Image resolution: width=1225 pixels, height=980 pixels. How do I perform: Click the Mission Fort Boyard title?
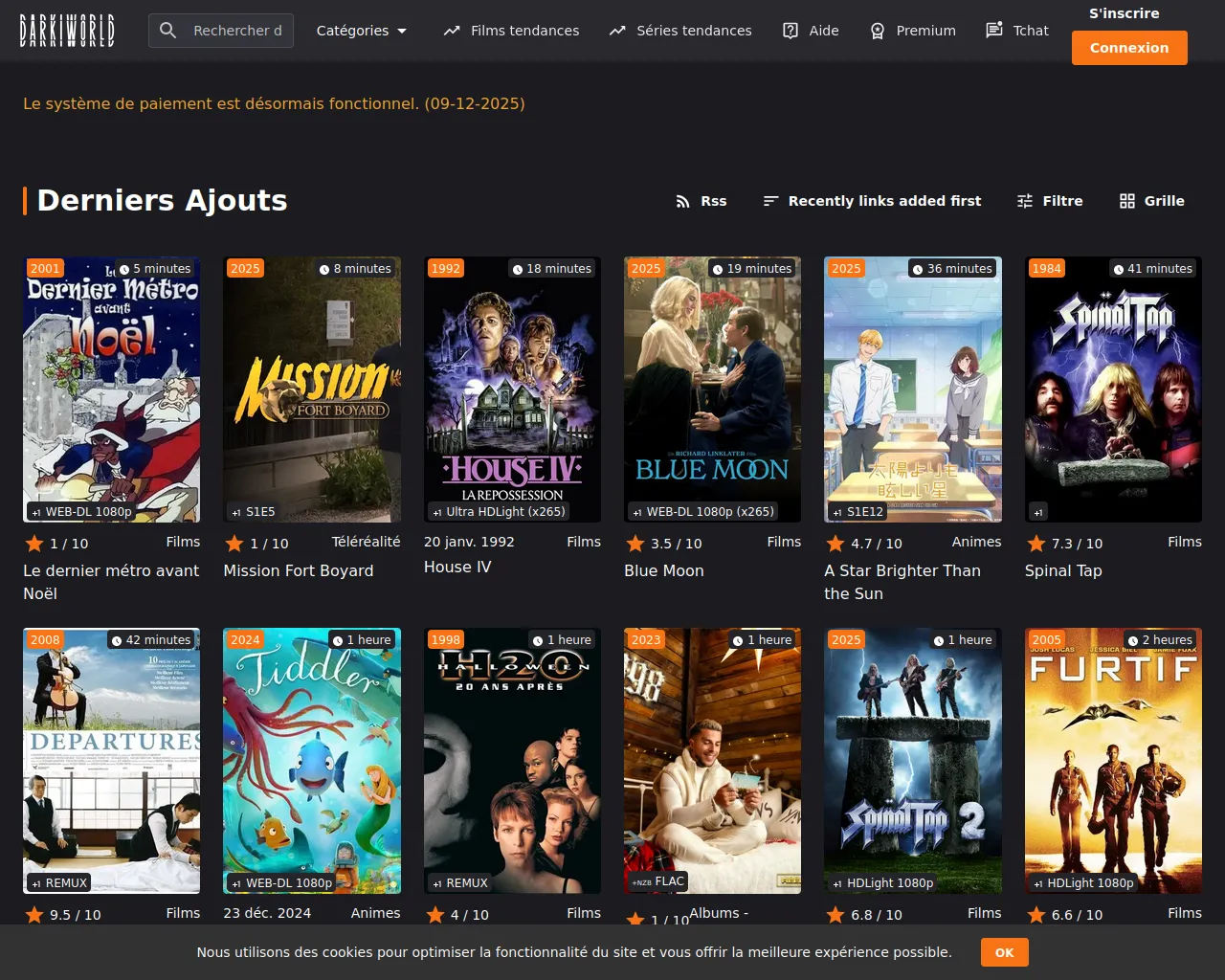tap(299, 570)
